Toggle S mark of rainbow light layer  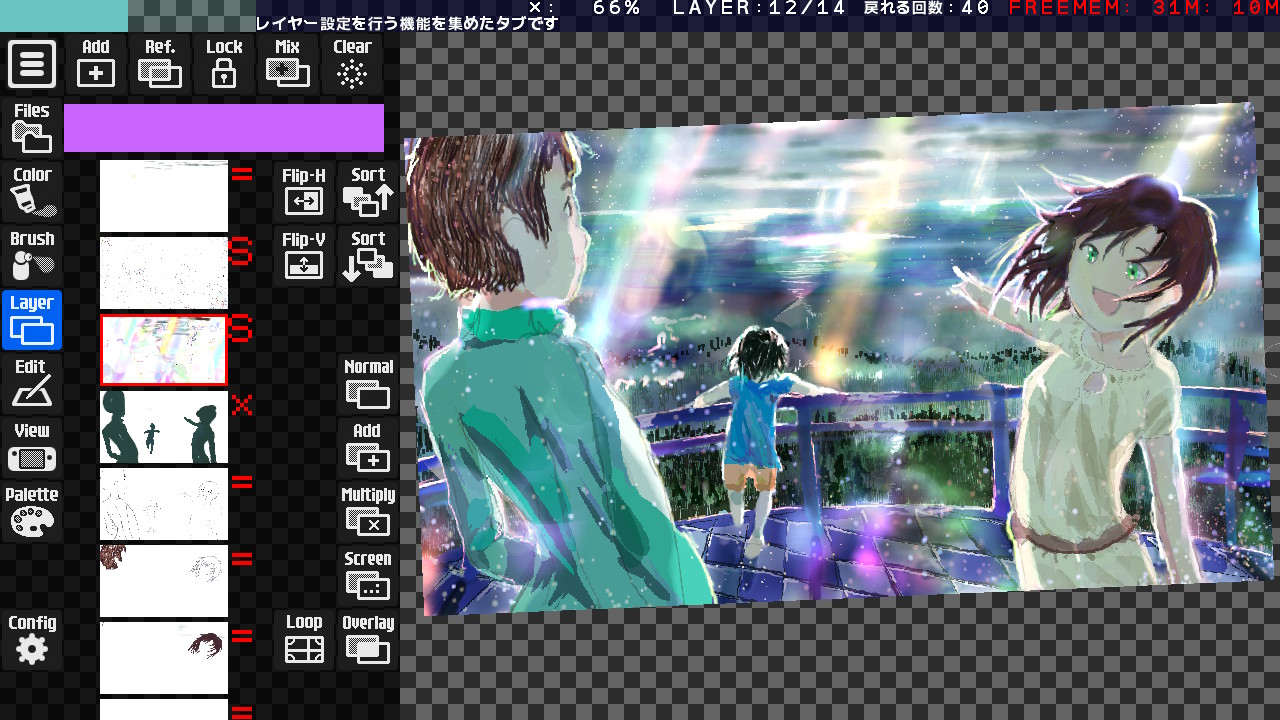click(x=241, y=328)
